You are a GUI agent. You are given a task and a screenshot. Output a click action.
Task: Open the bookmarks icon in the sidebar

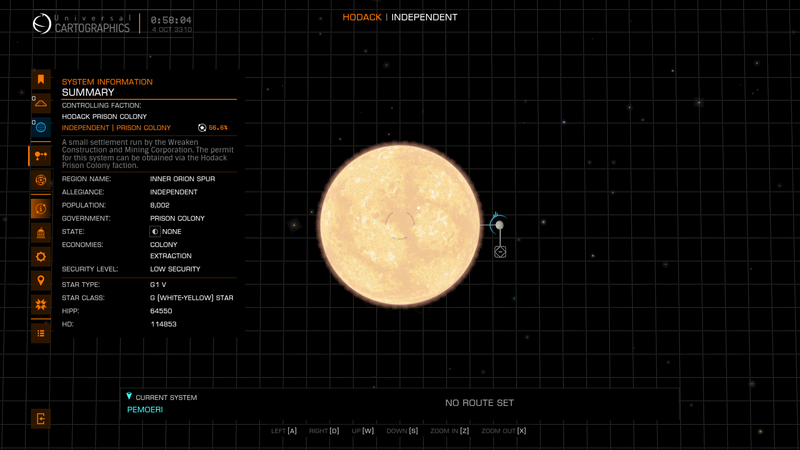(41, 79)
